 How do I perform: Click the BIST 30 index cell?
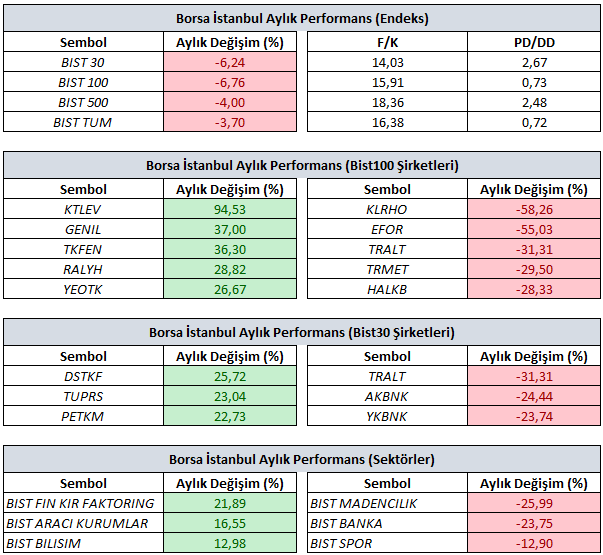(x=82, y=63)
